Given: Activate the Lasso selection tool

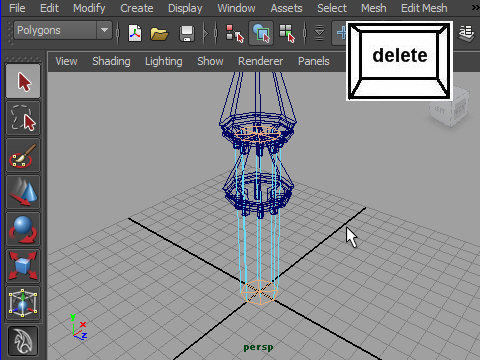Looking at the screenshot, I should coord(23,118).
